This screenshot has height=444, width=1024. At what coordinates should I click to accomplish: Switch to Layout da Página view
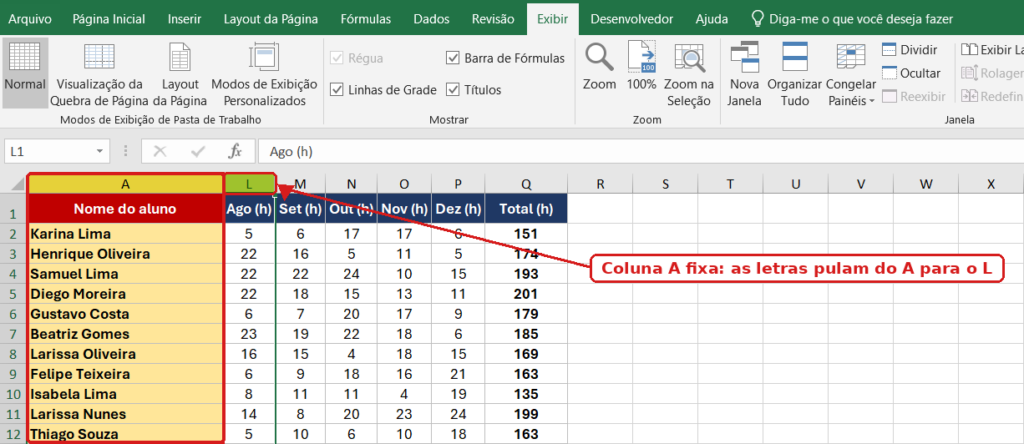click(180, 74)
